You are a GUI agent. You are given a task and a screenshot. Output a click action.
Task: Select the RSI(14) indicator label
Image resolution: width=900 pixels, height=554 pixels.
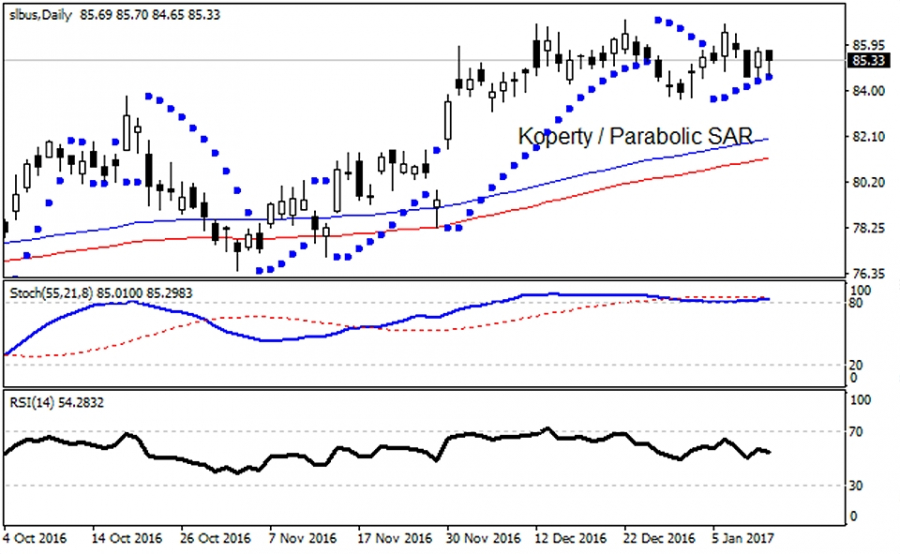pyautogui.click(x=32, y=403)
